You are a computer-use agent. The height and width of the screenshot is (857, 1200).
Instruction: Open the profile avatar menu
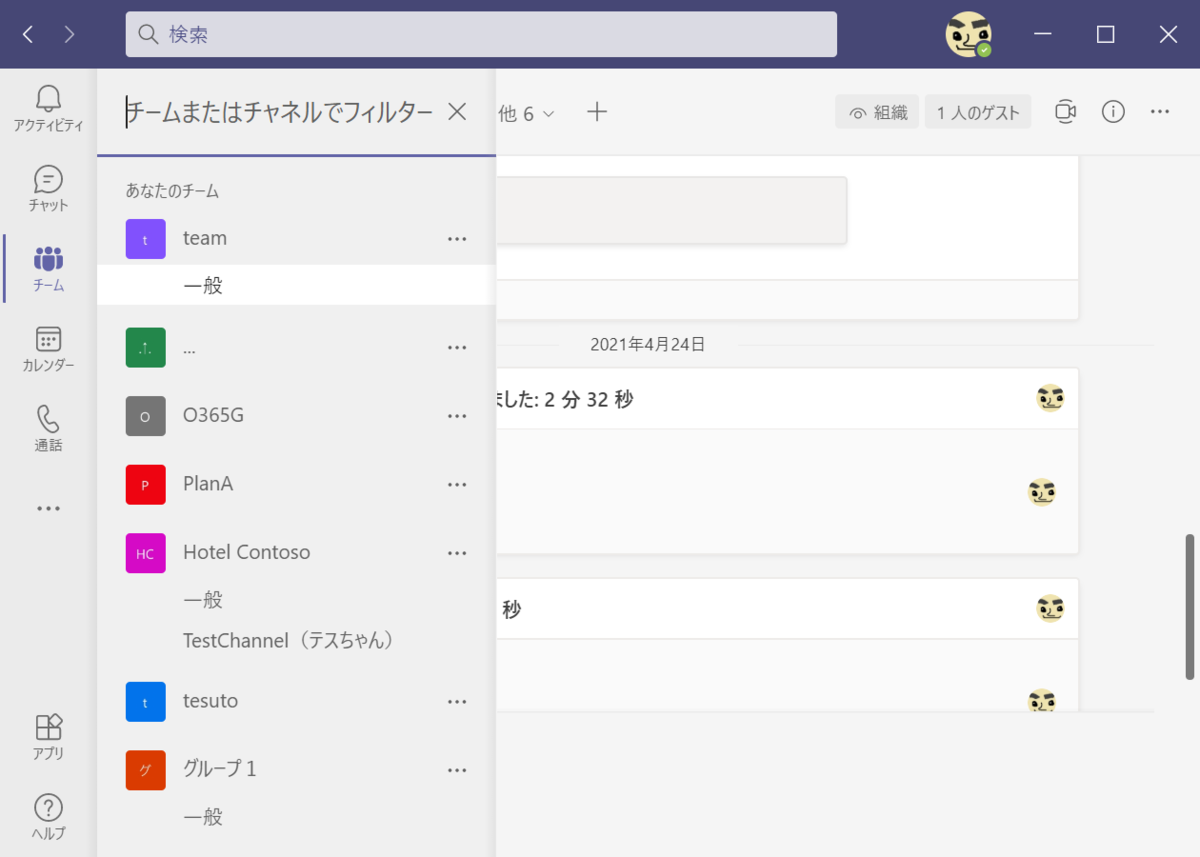pos(968,35)
